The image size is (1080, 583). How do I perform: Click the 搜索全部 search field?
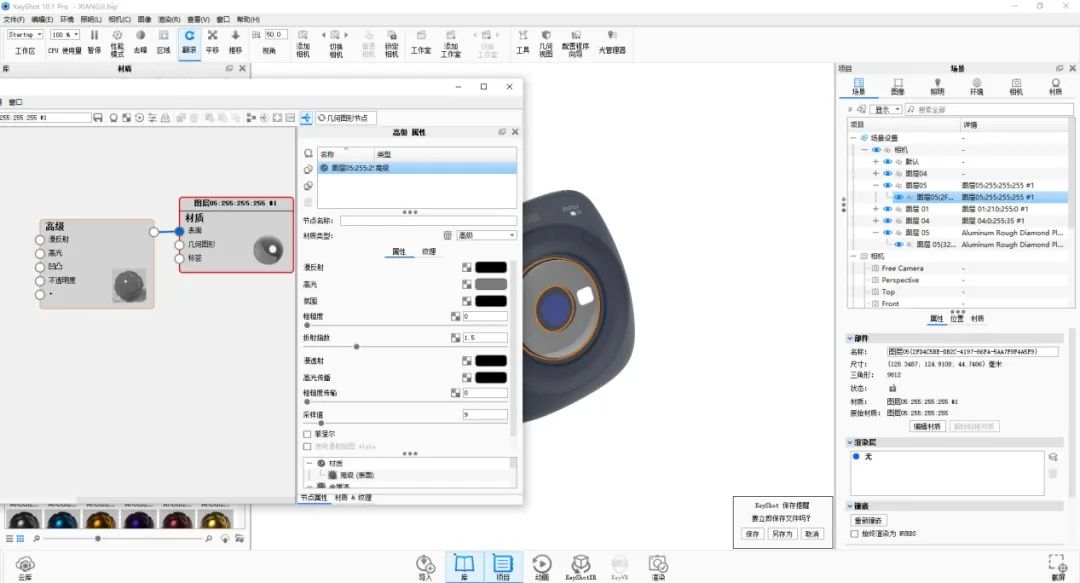click(989, 110)
